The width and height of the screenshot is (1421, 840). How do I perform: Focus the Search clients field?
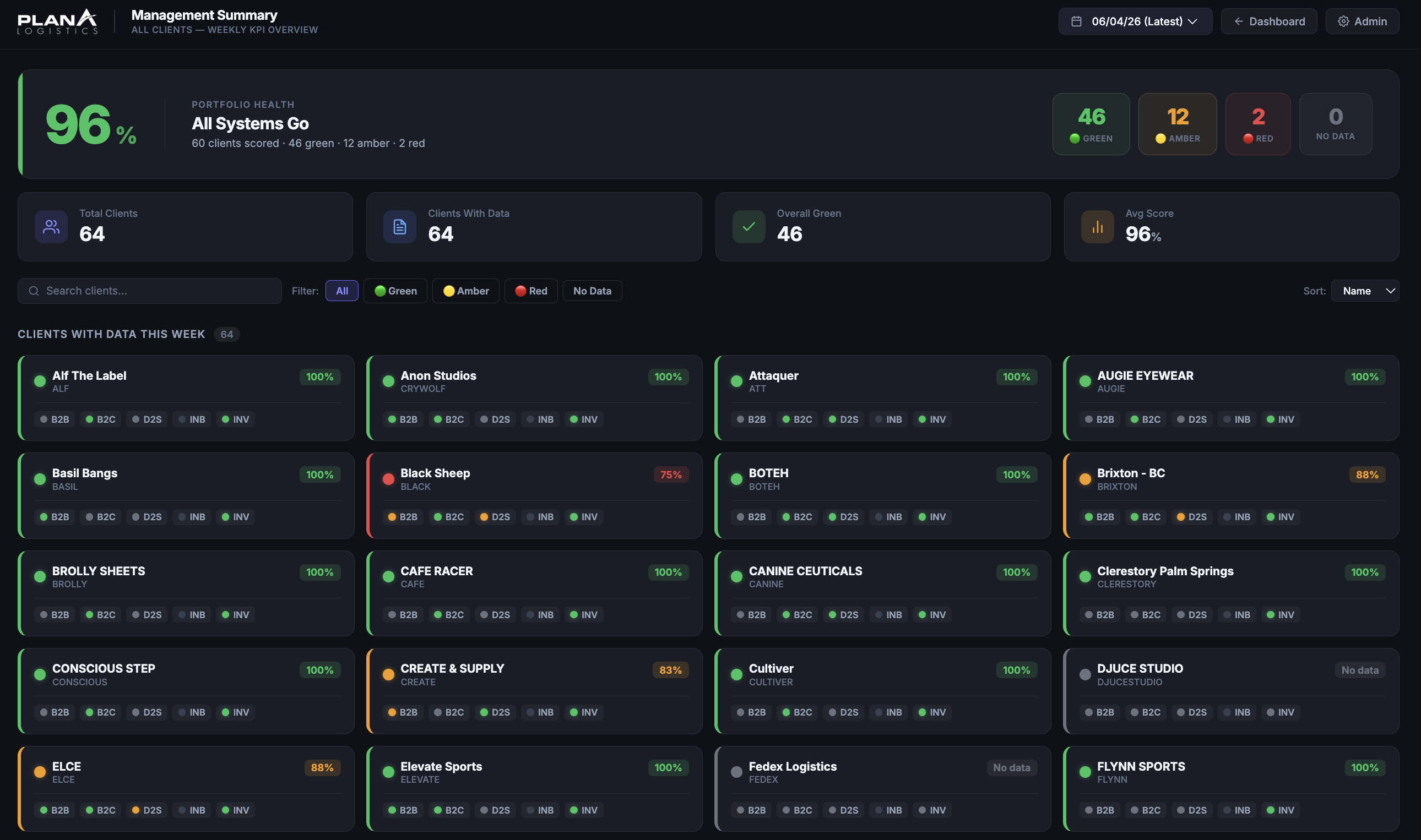point(149,291)
